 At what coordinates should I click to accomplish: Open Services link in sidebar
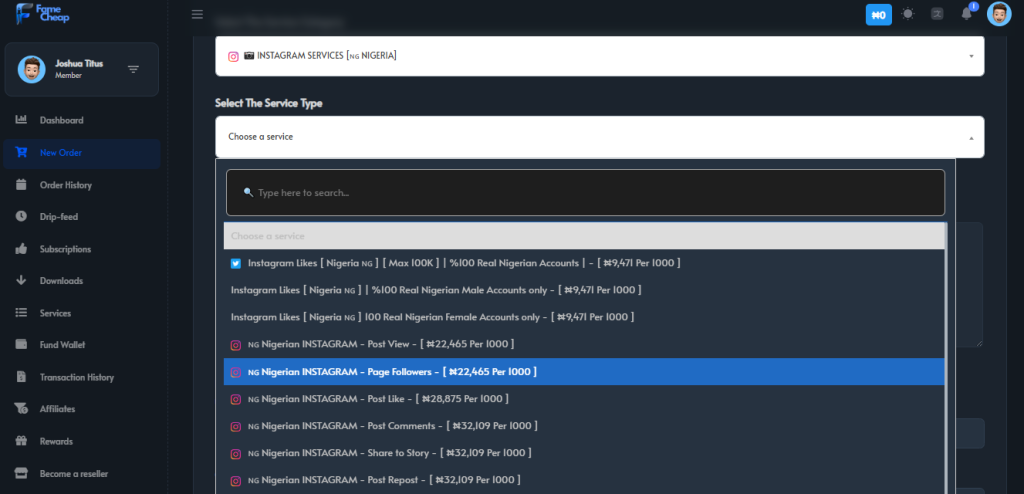pos(56,314)
